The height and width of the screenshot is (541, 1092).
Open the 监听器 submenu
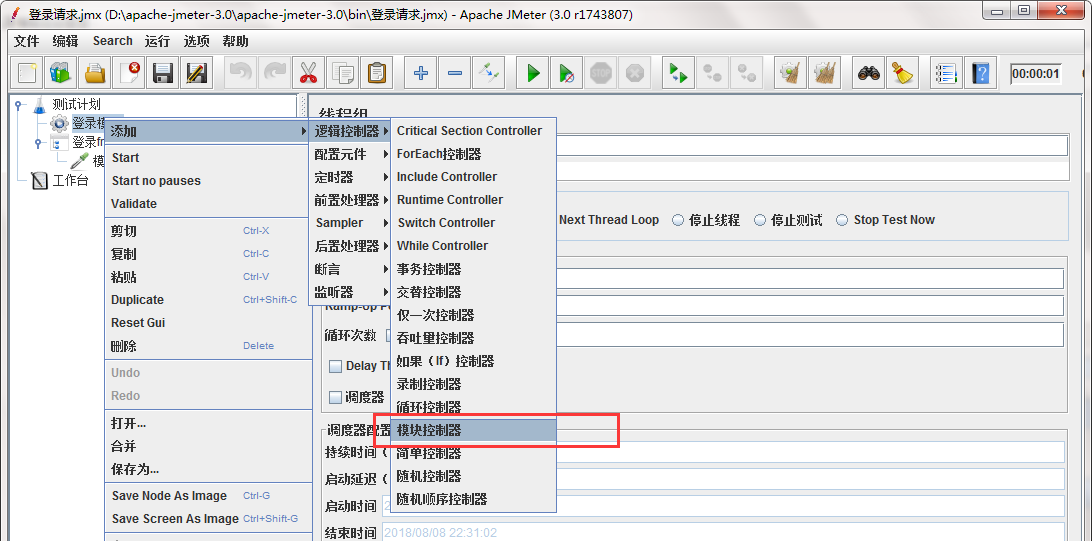point(350,292)
